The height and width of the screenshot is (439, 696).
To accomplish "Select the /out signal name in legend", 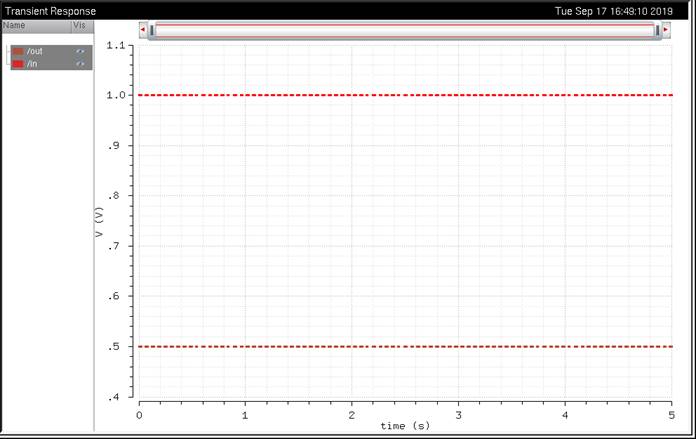I will pos(35,51).
